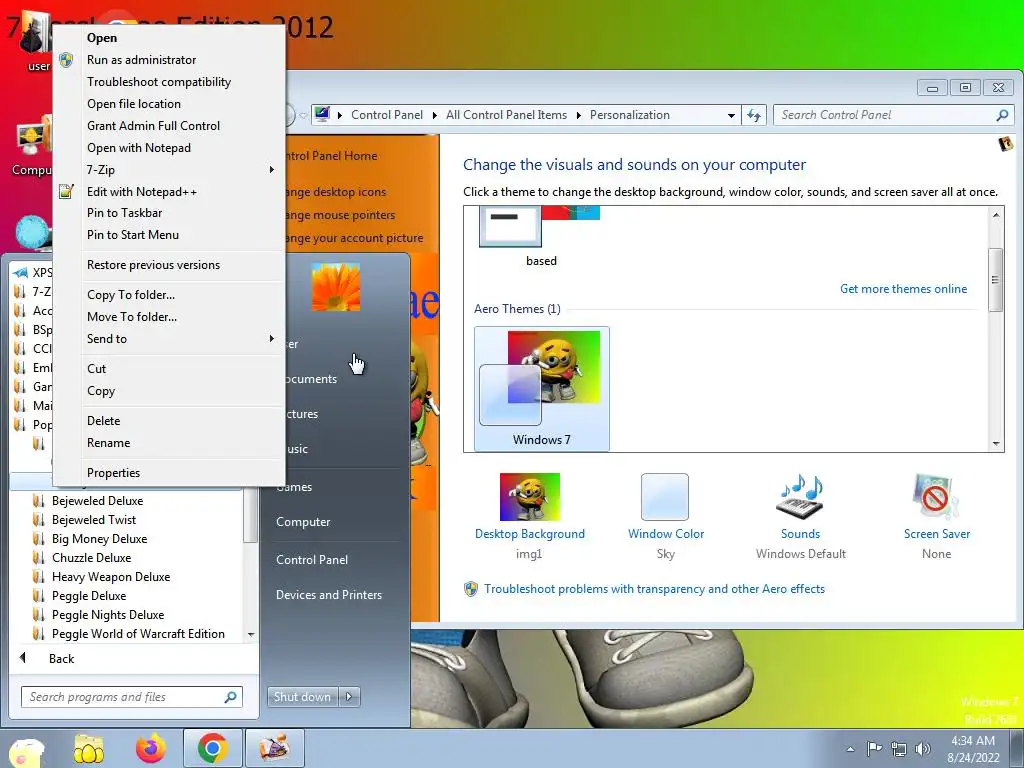Select the Windows 7 Aero theme

tap(542, 389)
